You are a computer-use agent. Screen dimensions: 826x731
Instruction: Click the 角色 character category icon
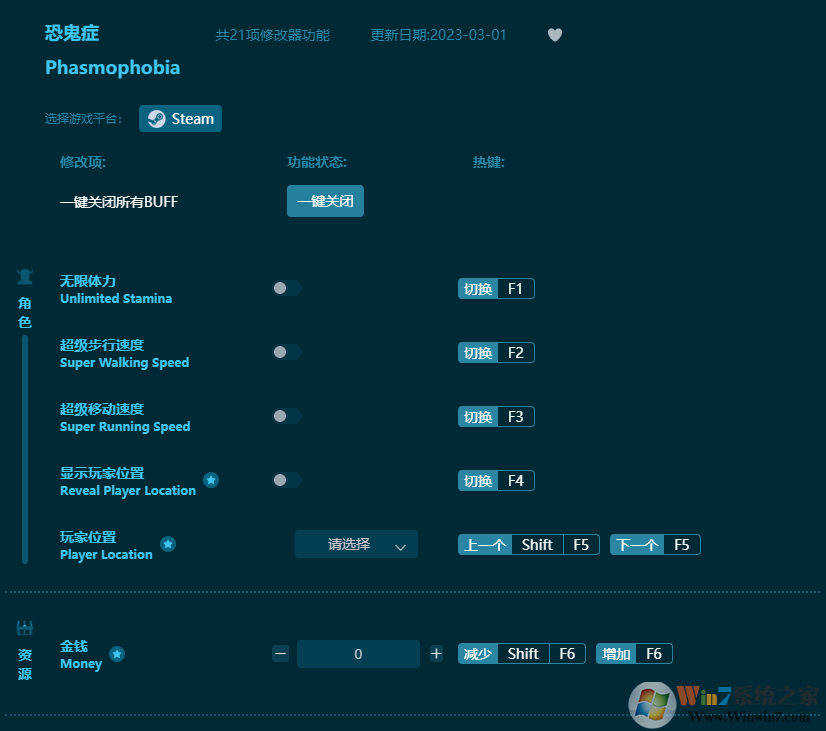pos(25,276)
